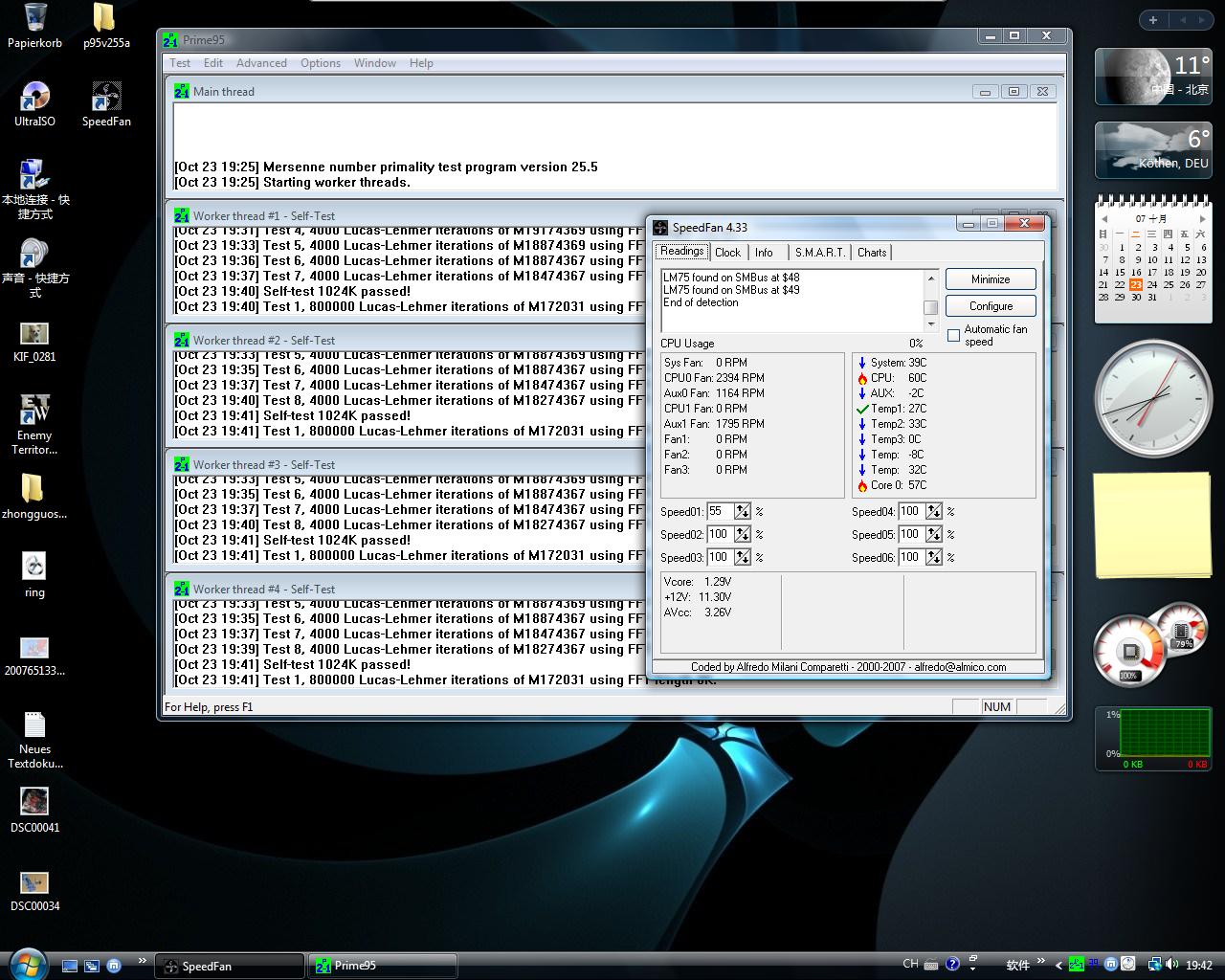This screenshot has width=1225, height=980.
Task: Open the zhongguos folder on the desktop
Action: [x=35, y=496]
